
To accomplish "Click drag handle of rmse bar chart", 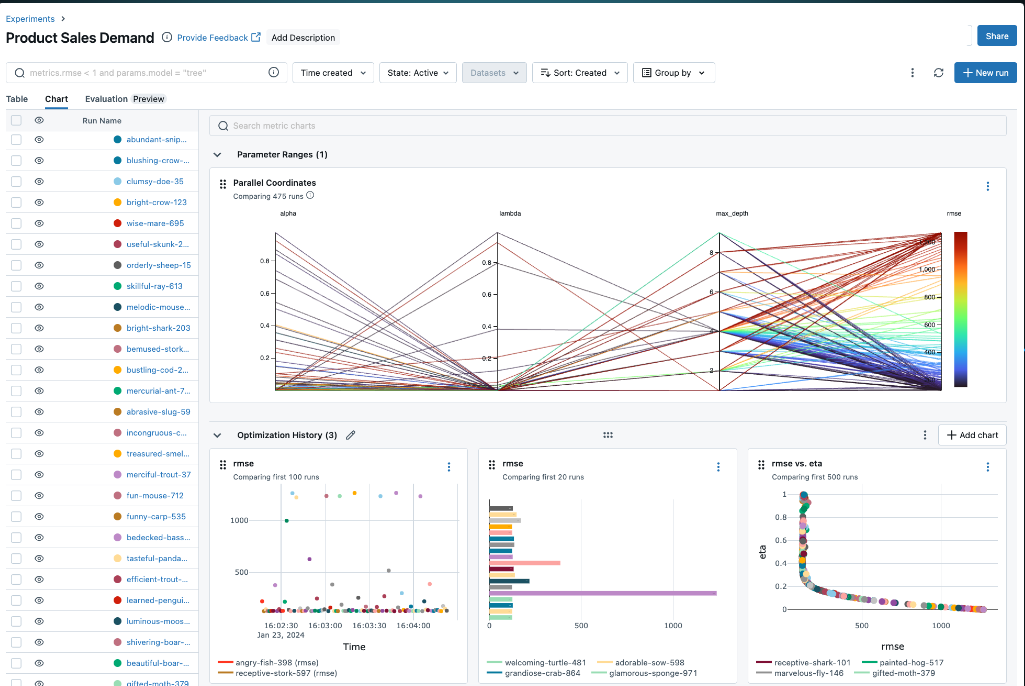I will 492,465.
